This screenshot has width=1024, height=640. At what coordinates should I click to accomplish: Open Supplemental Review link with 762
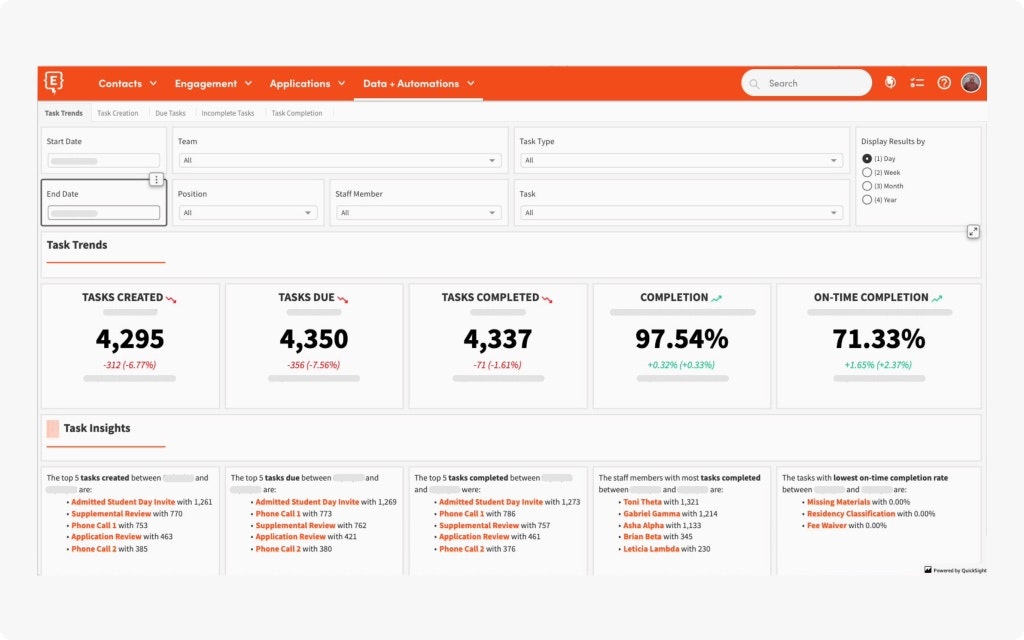tap(295, 526)
